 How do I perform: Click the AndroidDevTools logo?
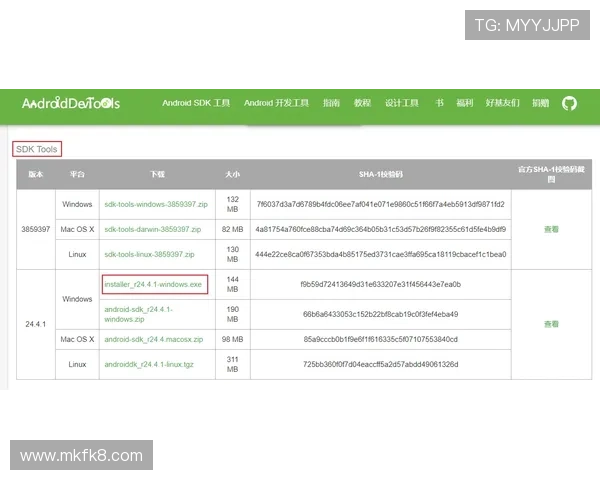click(x=71, y=103)
